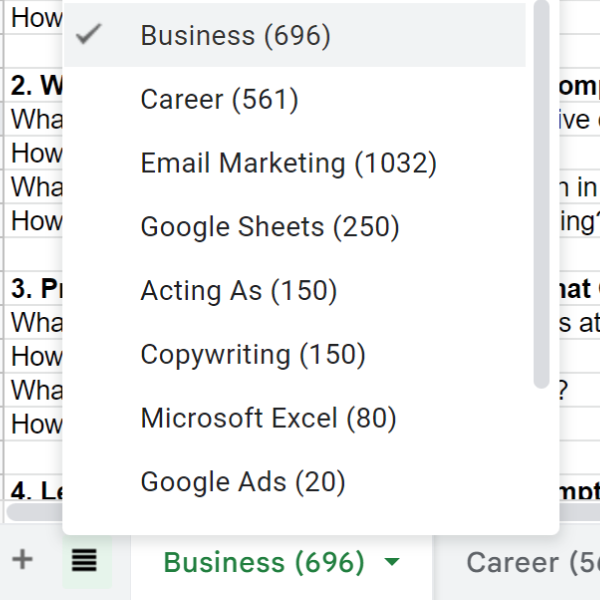Image resolution: width=600 pixels, height=600 pixels.
Task: Select the bold cell starting with "2. W"
Action: click(x=36, y=85)
